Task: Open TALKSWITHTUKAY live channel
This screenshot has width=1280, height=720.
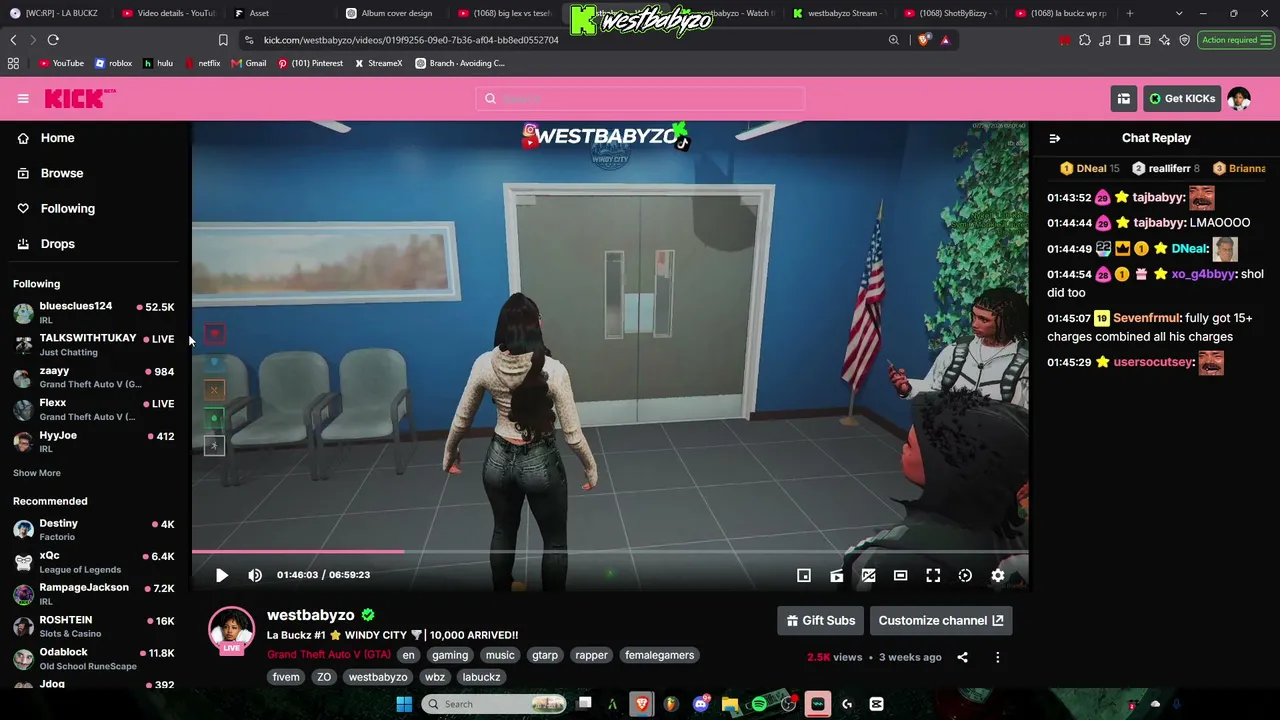Action: (94, 345)
